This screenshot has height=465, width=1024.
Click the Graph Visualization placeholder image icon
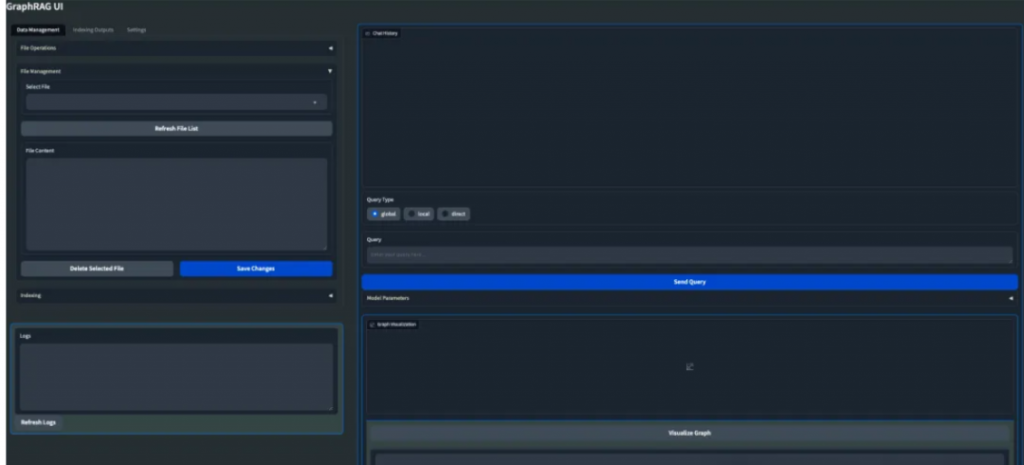tap(690, 367)
